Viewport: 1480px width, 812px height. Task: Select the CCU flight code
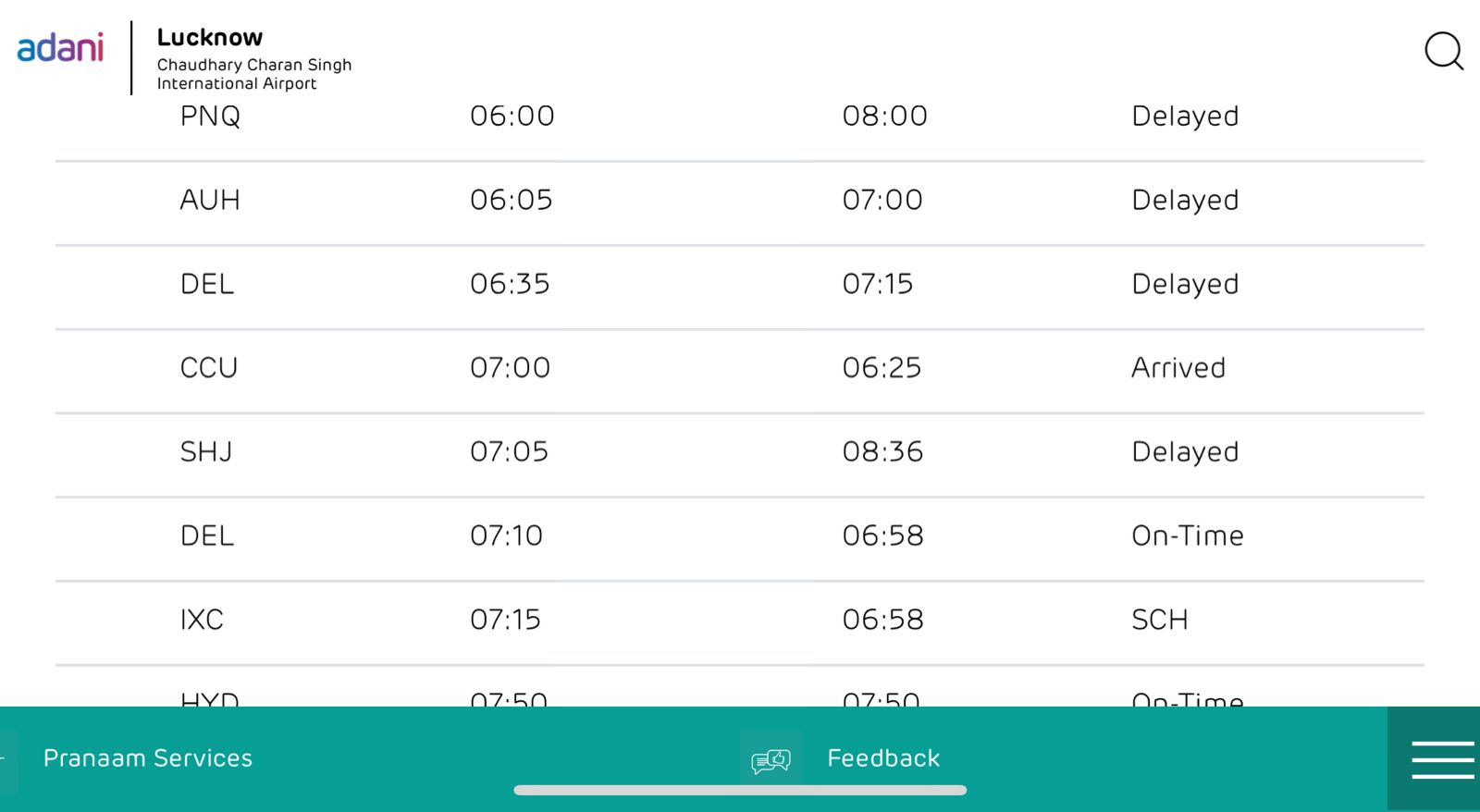tap(209, 368)
